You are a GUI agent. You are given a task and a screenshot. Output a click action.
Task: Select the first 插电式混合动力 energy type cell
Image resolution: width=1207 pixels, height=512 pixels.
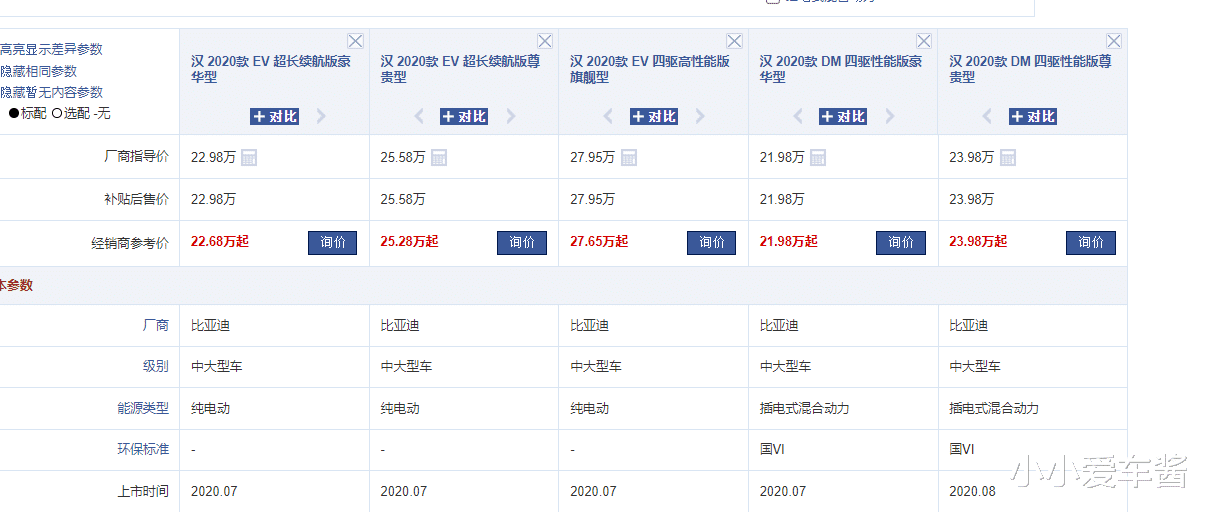[x=805, y=408]
